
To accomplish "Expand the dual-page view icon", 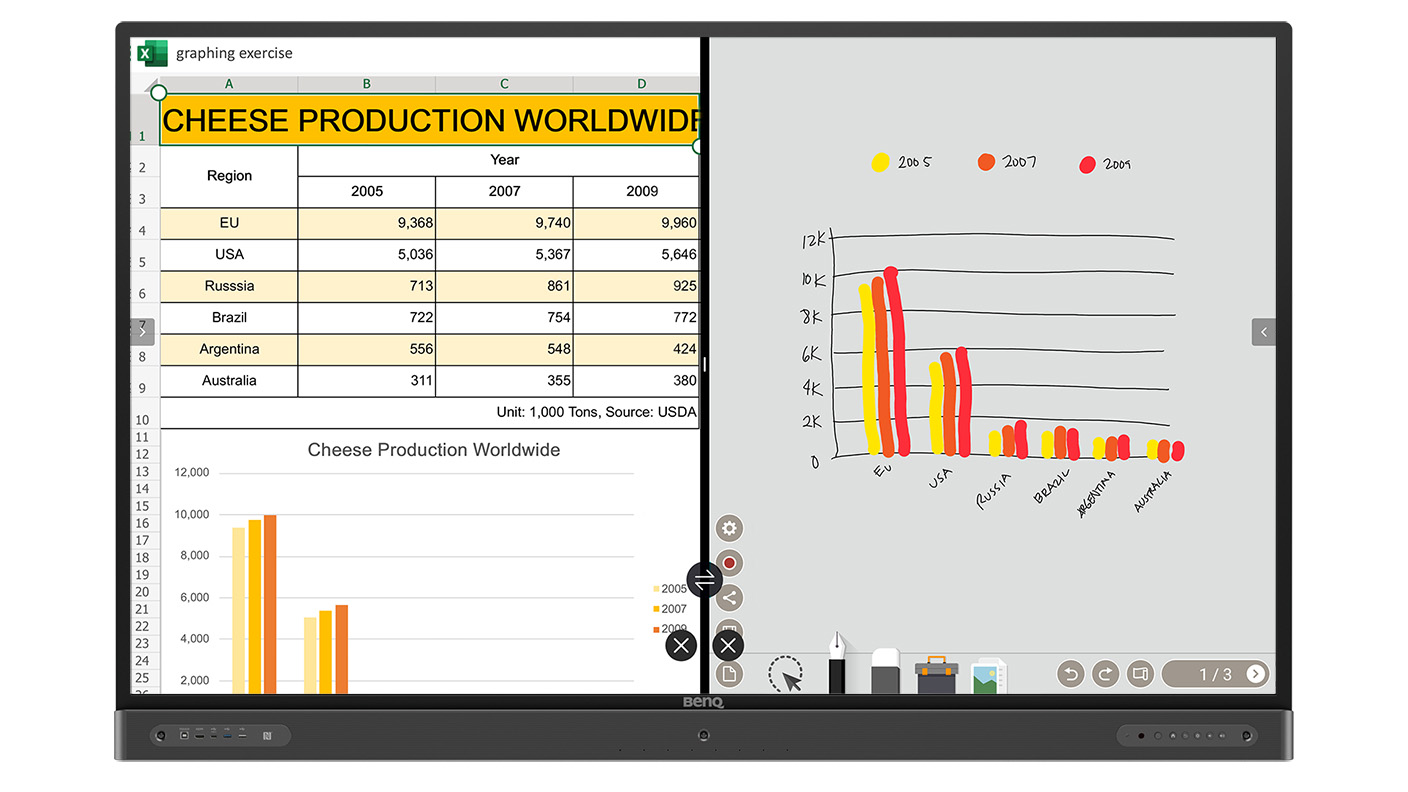I will tap(1140, 674).
